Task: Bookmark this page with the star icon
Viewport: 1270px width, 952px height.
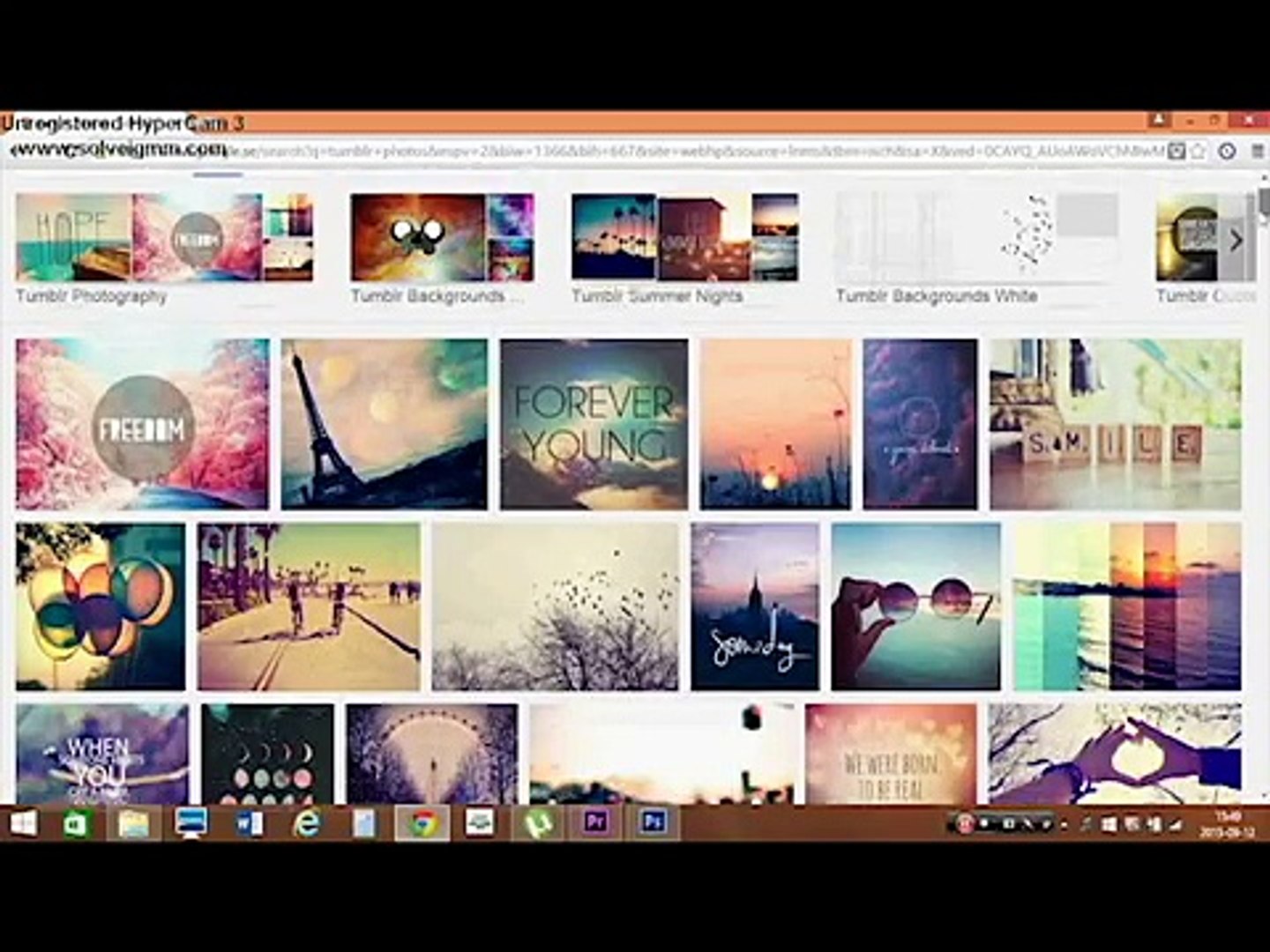Action: [x=1198, y=152]
